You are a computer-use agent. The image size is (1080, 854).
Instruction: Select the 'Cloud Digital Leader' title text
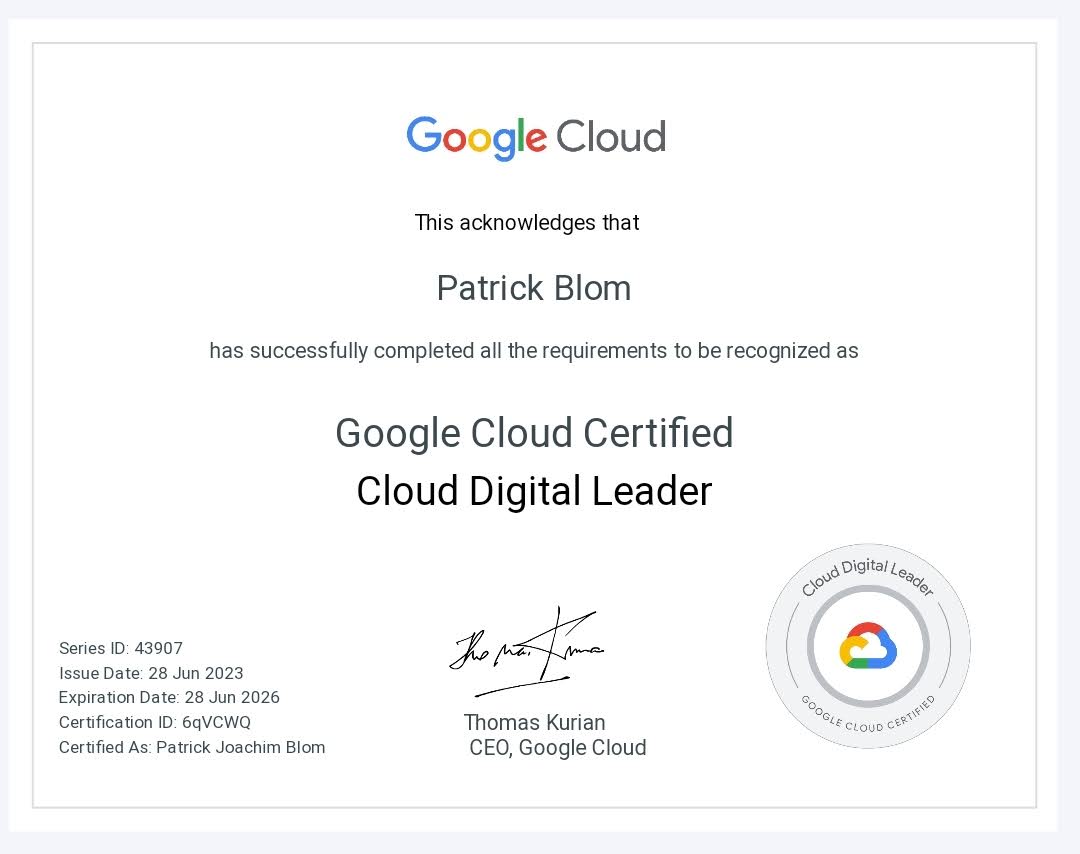pyautogui.click(x=533, y=491)
